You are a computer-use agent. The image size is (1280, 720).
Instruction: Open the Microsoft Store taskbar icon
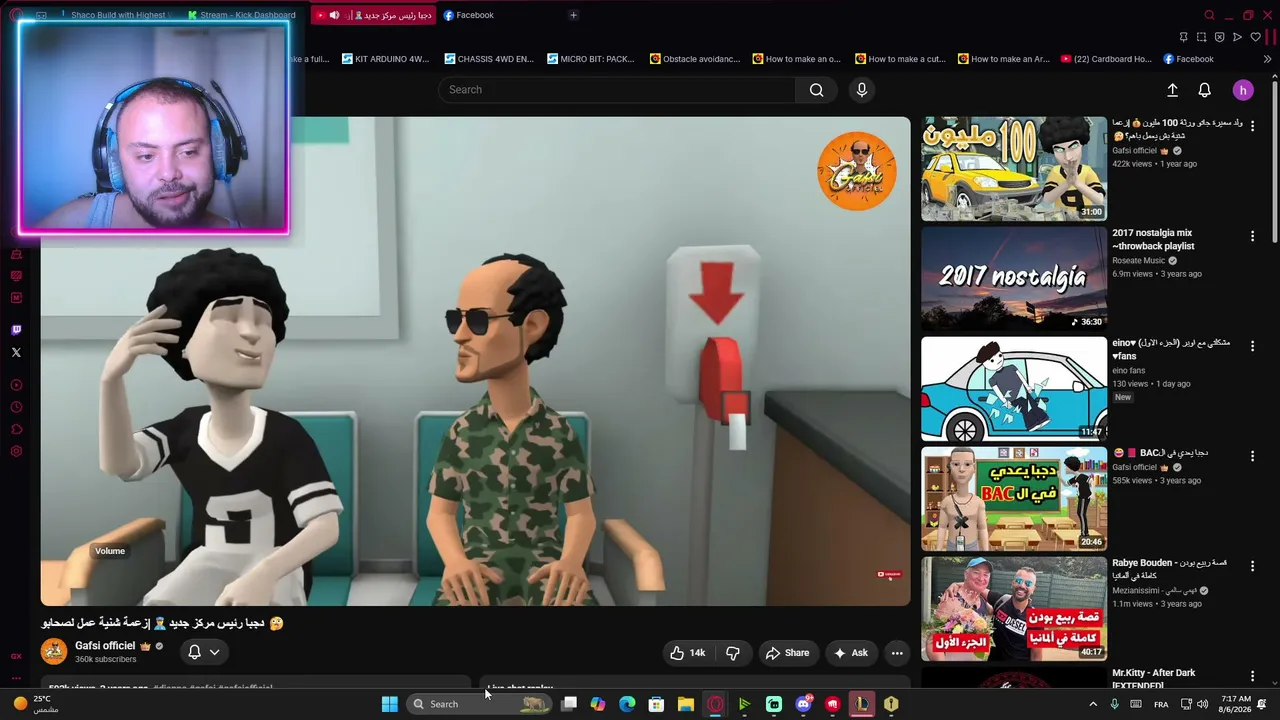click(x=656, y=704)
